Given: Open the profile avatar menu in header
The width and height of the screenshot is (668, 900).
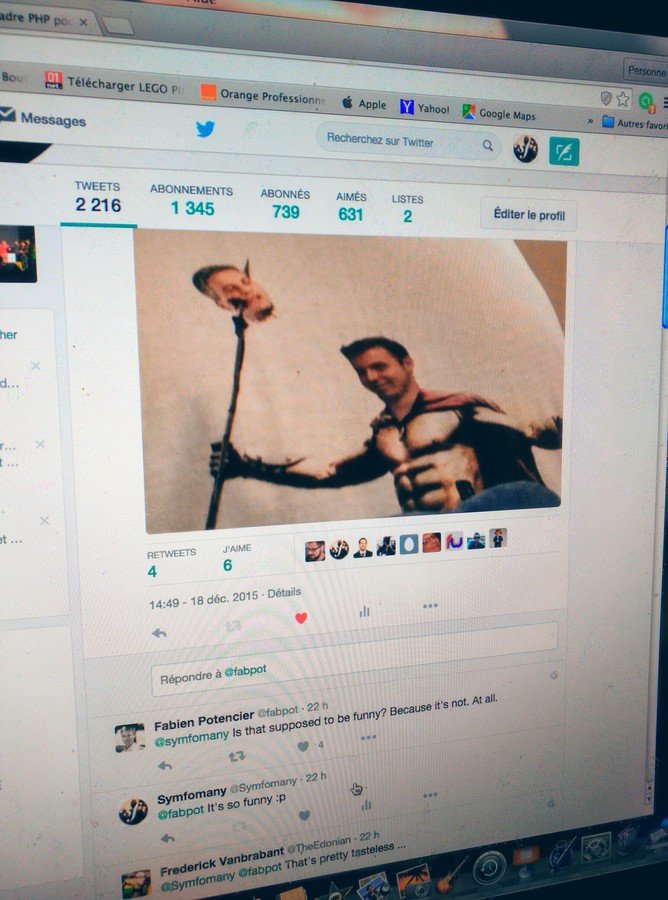Looking at the screenshot, I should tap(525, 149).
